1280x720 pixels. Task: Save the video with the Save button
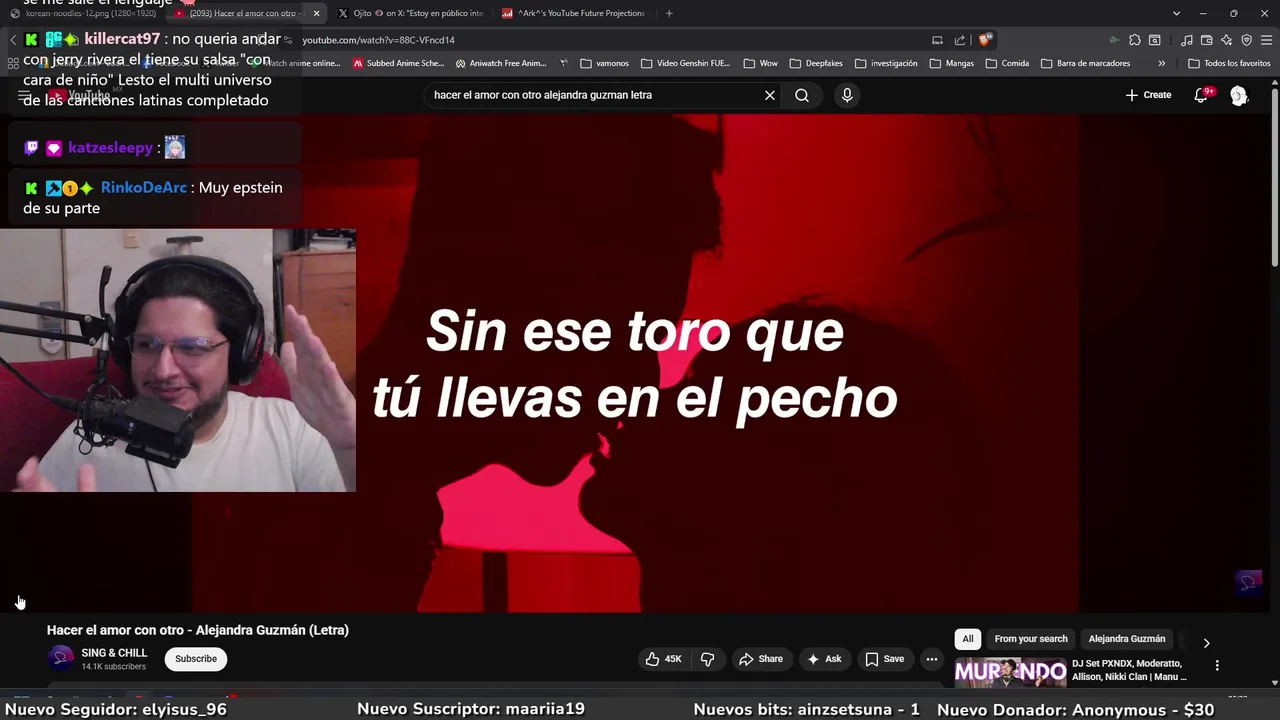coord(885,659)
